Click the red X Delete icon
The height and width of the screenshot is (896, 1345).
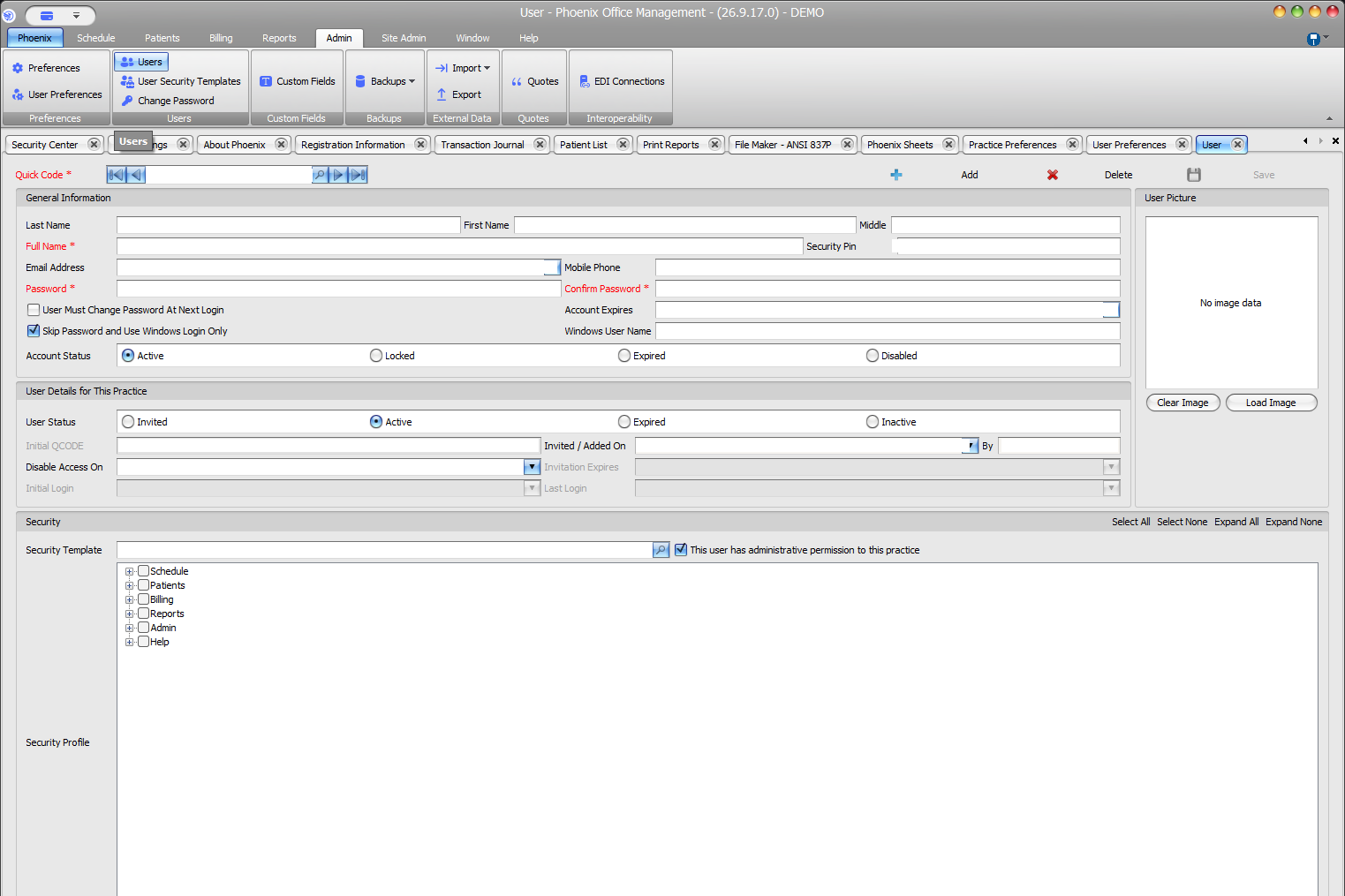point(1053,175)
